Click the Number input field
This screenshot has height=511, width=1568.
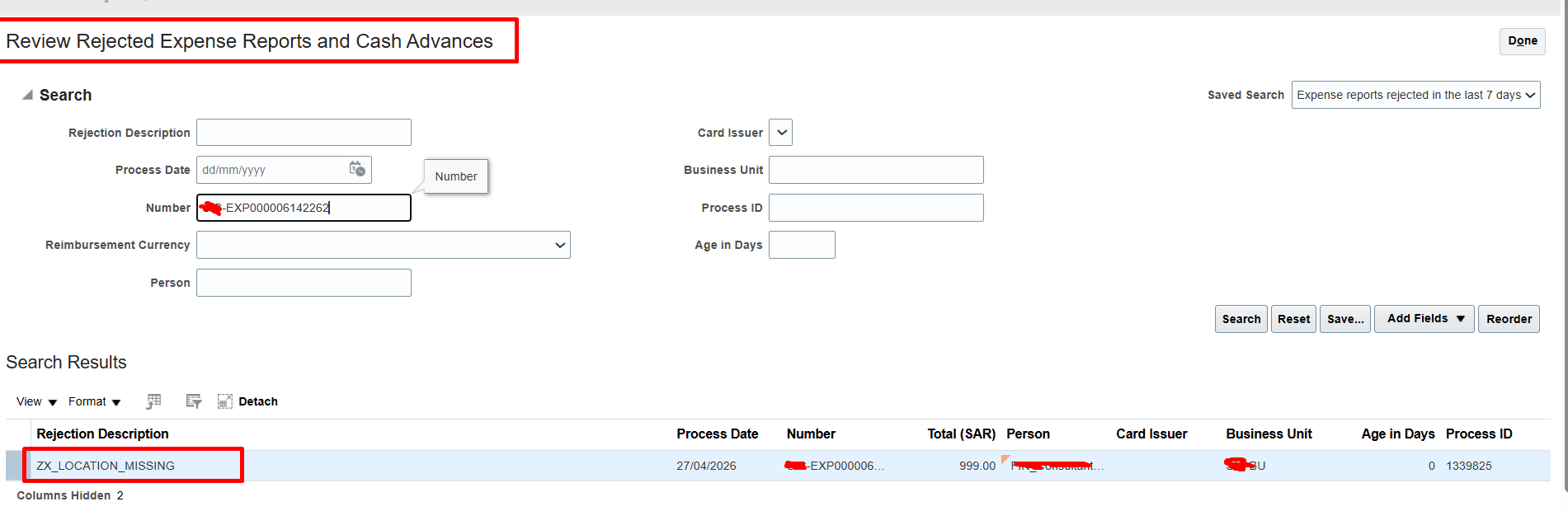pyautogui.click(x=304, y=208)
